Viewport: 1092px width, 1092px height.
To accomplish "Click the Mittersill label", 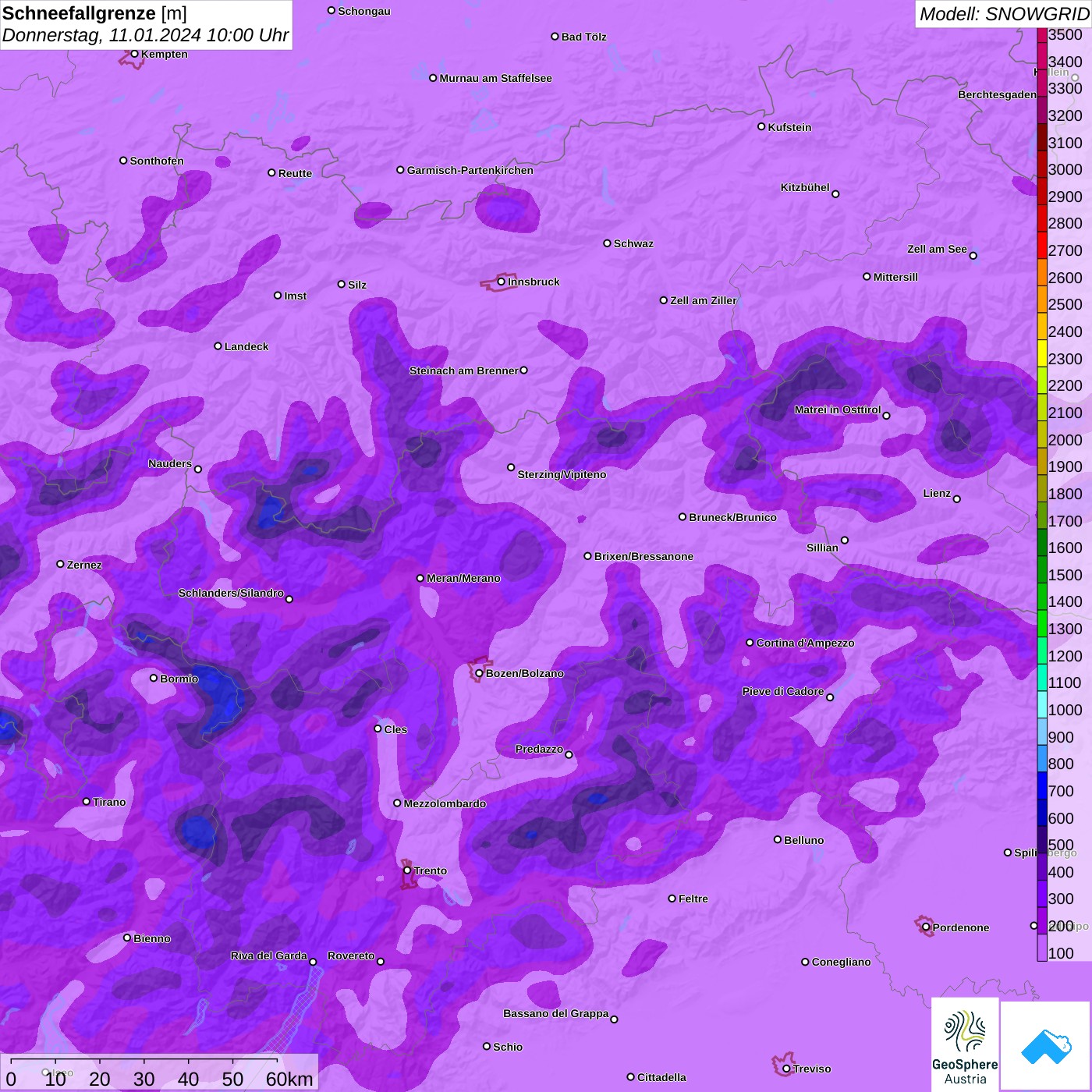I will click(x=895, y=277).
